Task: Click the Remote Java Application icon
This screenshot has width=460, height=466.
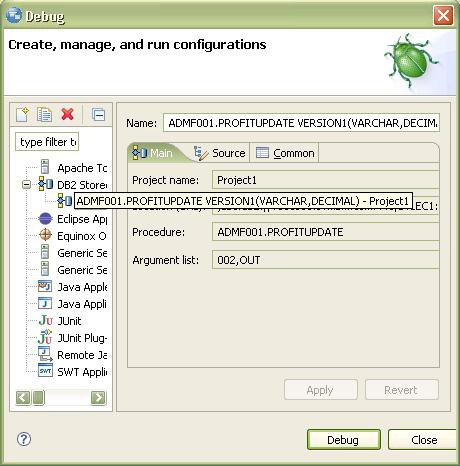Action: pos(45,354)
